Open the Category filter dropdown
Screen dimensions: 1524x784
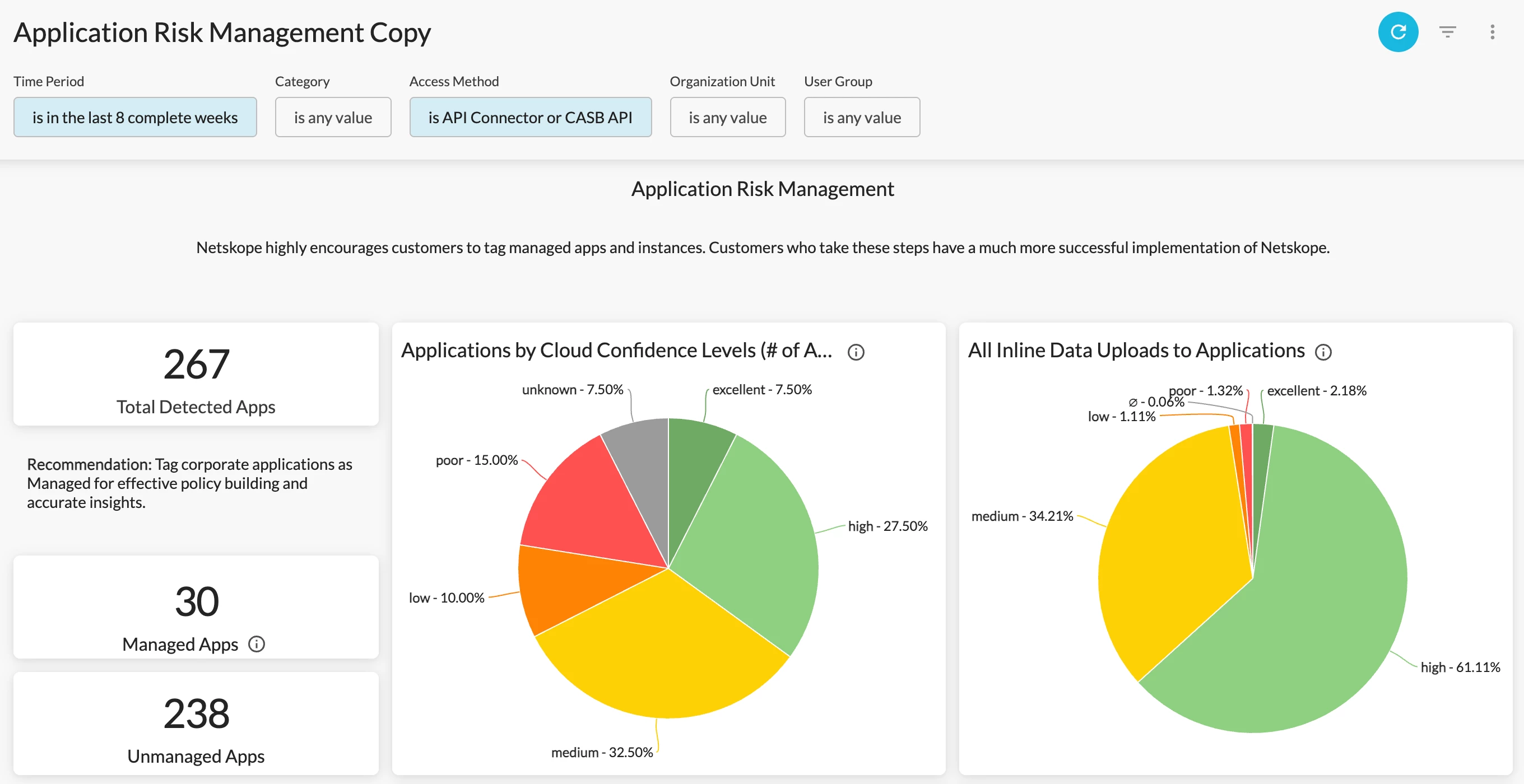332,117
